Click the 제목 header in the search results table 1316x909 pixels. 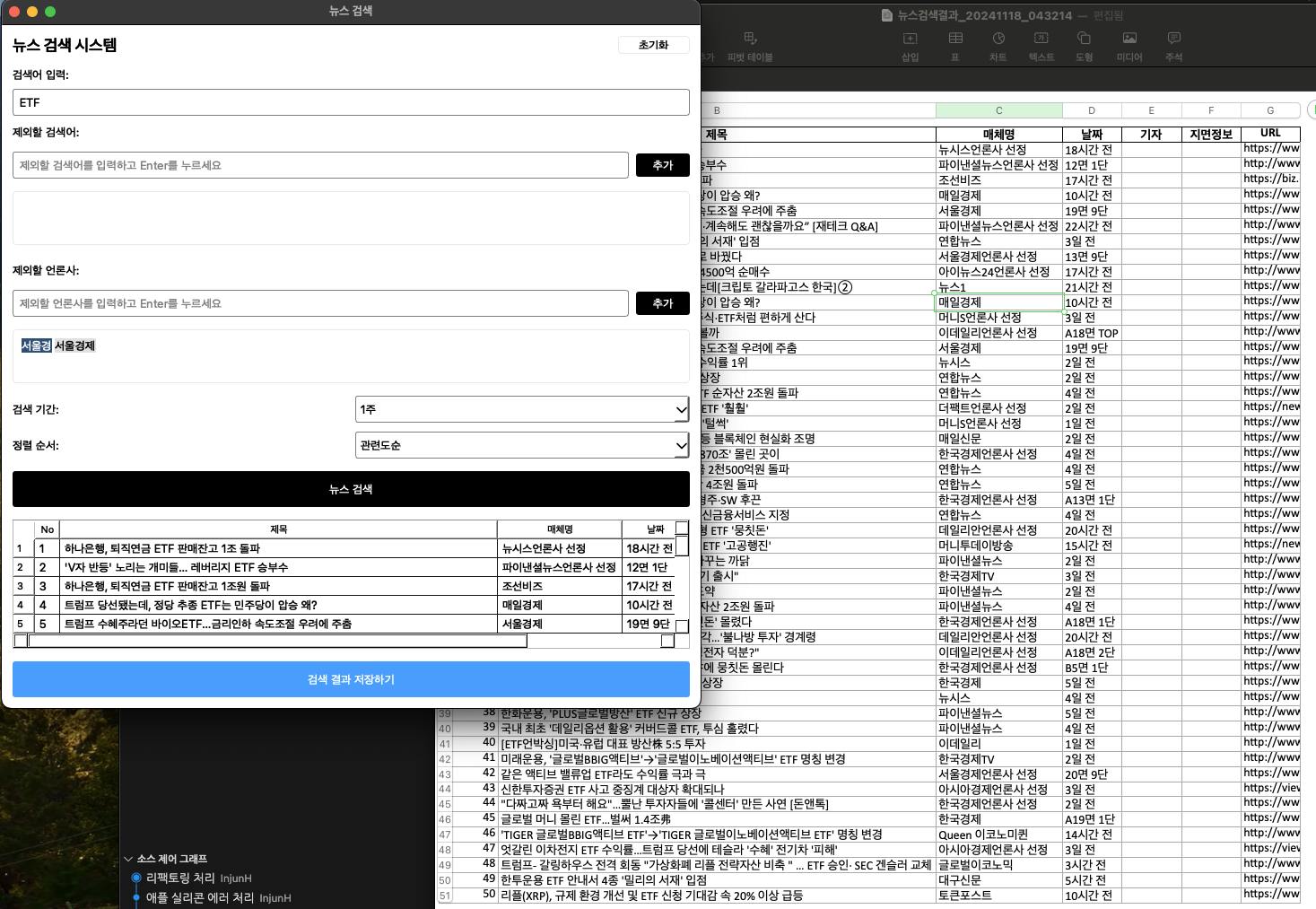(278, 529)
